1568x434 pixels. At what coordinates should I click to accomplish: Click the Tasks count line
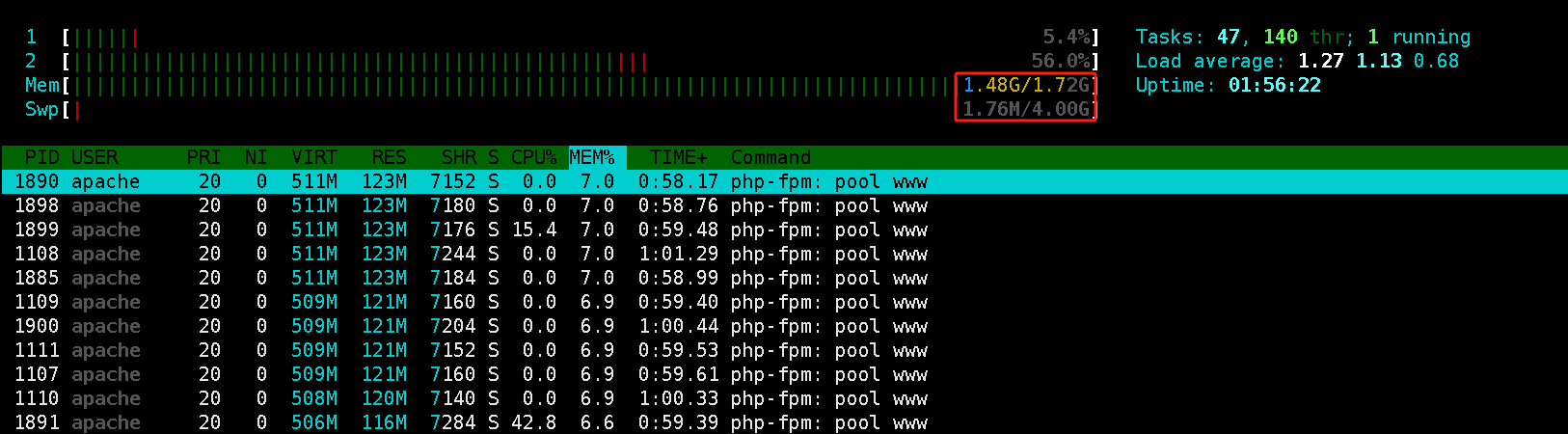pos(1303,37)
